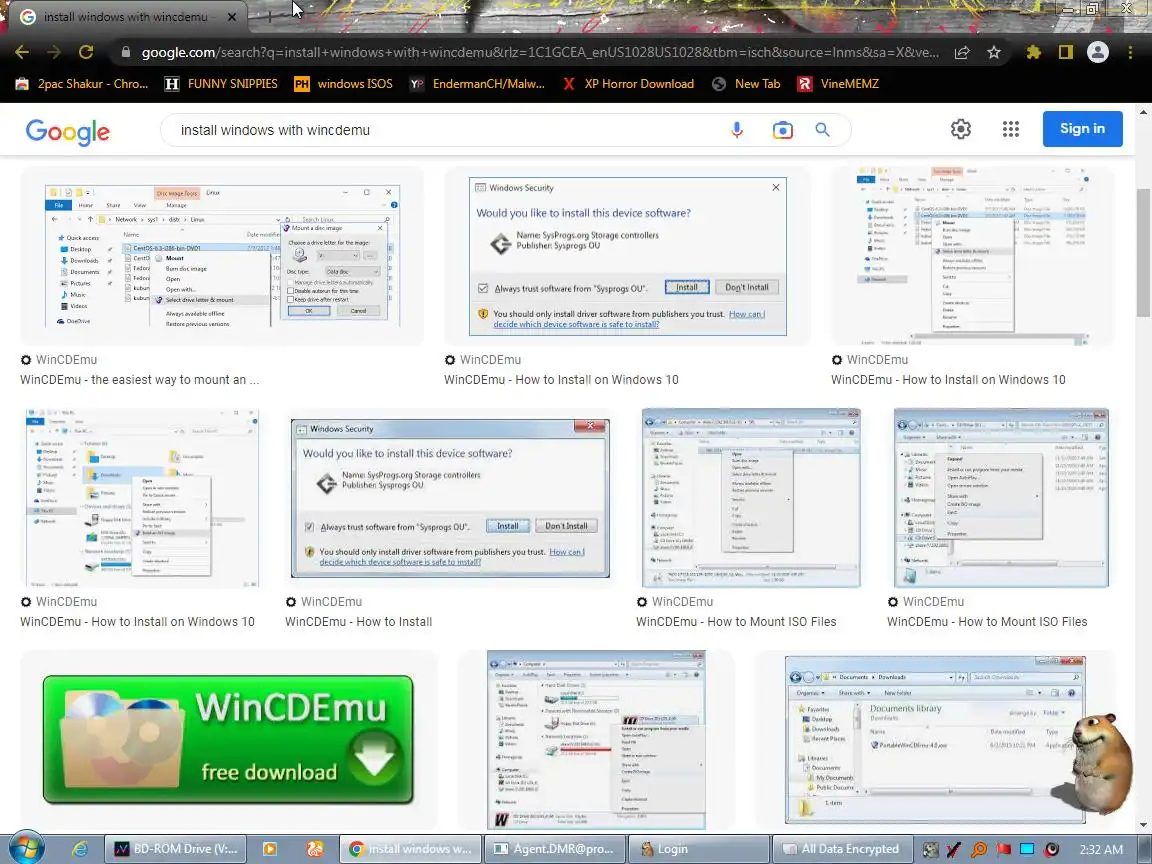The height and width of the screenshot is (864, 1152).
Task: Click the page vertical scrollbar thumb
Action: coord(1143,252)
